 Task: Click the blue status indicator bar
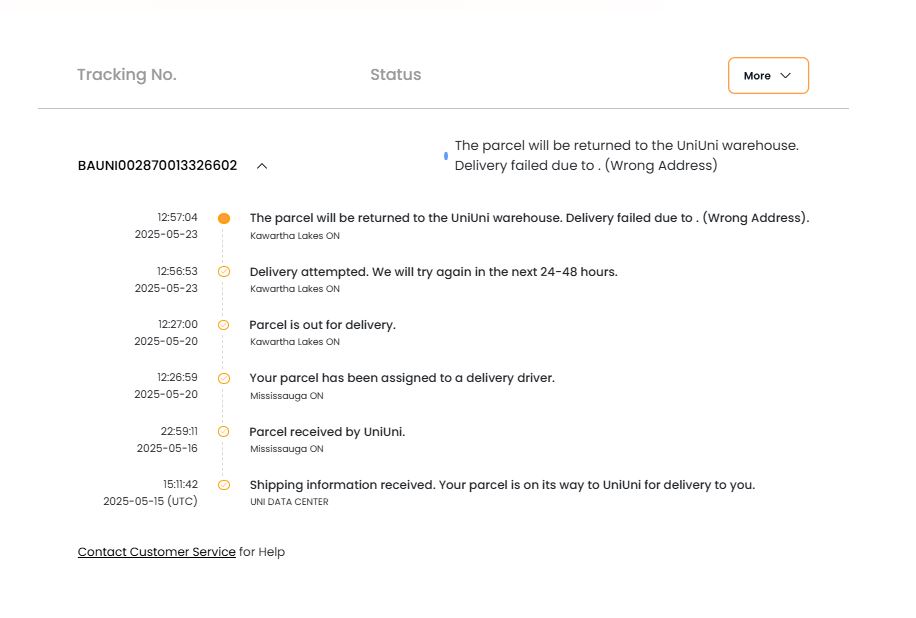click(446, 156)
